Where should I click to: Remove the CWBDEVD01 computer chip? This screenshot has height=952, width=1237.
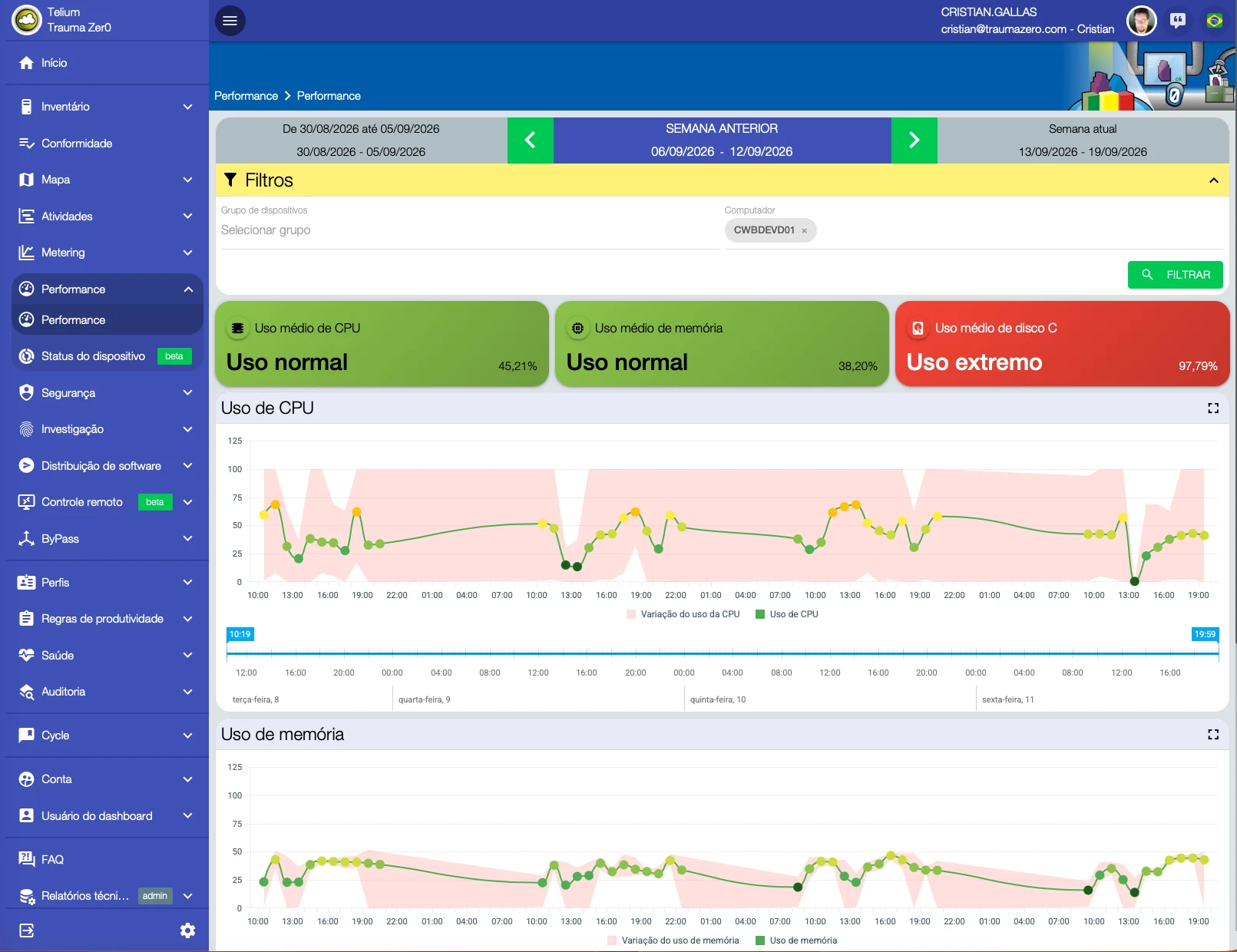click(x=804, y=230)
